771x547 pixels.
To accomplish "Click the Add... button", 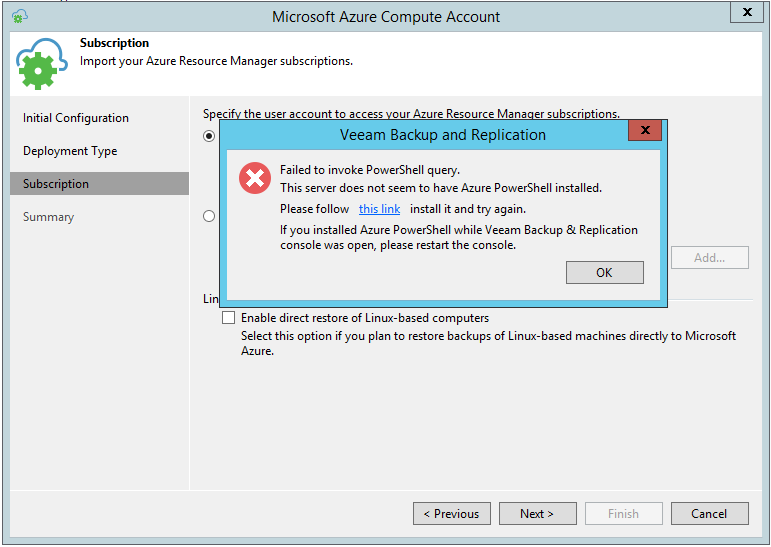I will coord(710,258).
